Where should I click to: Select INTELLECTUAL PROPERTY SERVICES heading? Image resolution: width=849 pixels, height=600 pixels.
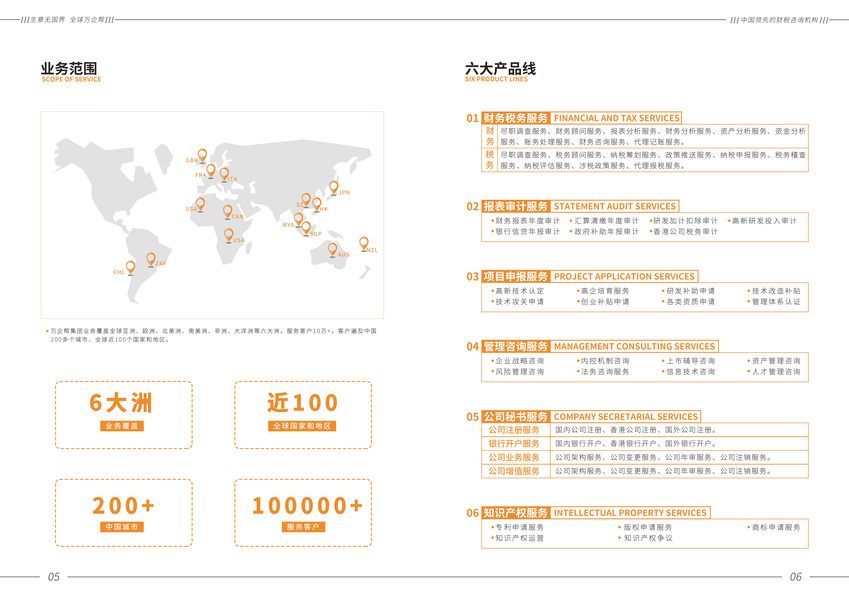(x=630, y=513)
